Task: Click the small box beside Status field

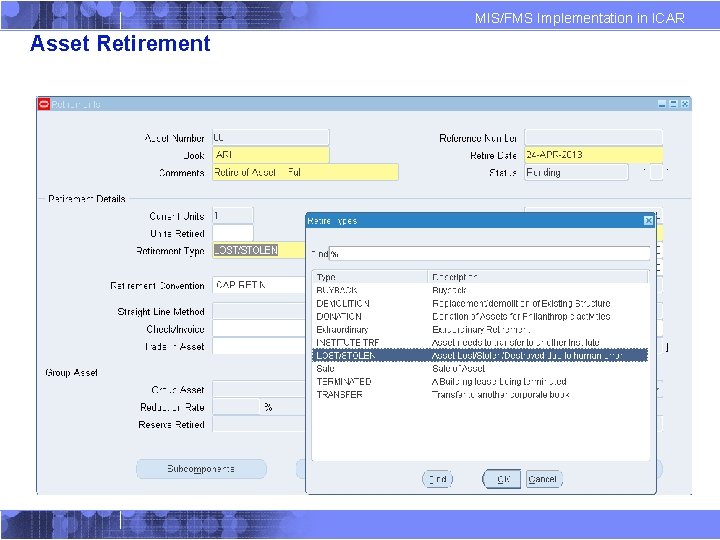Action: [656, 173]
